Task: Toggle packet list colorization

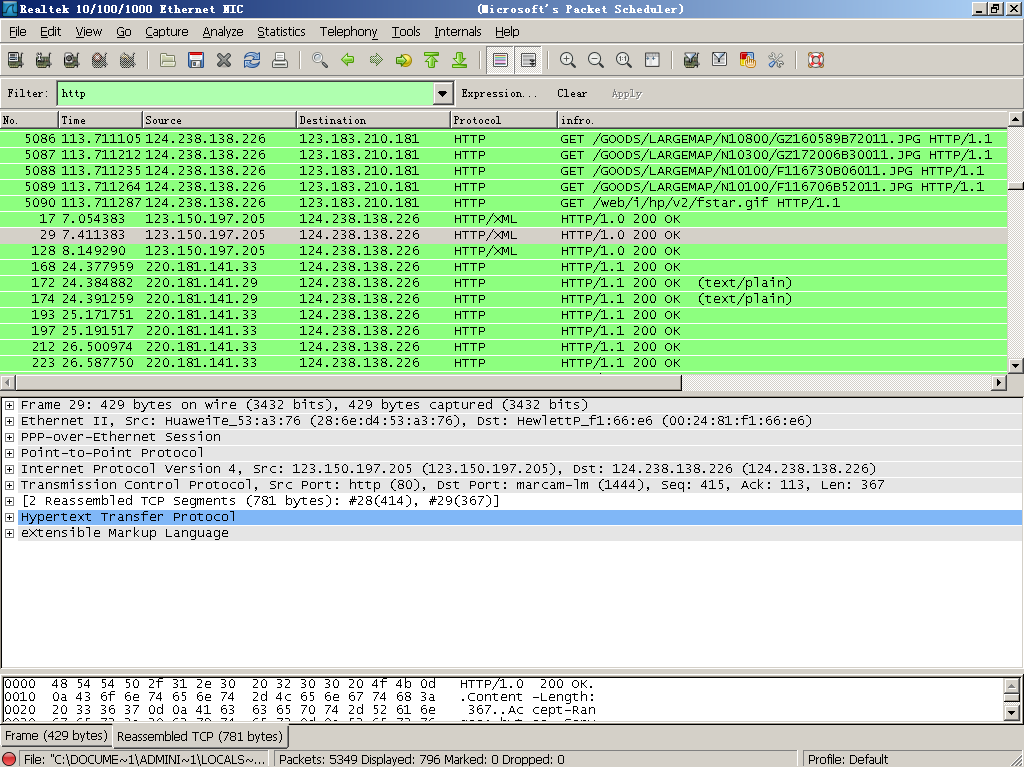Action: point(500,60)
